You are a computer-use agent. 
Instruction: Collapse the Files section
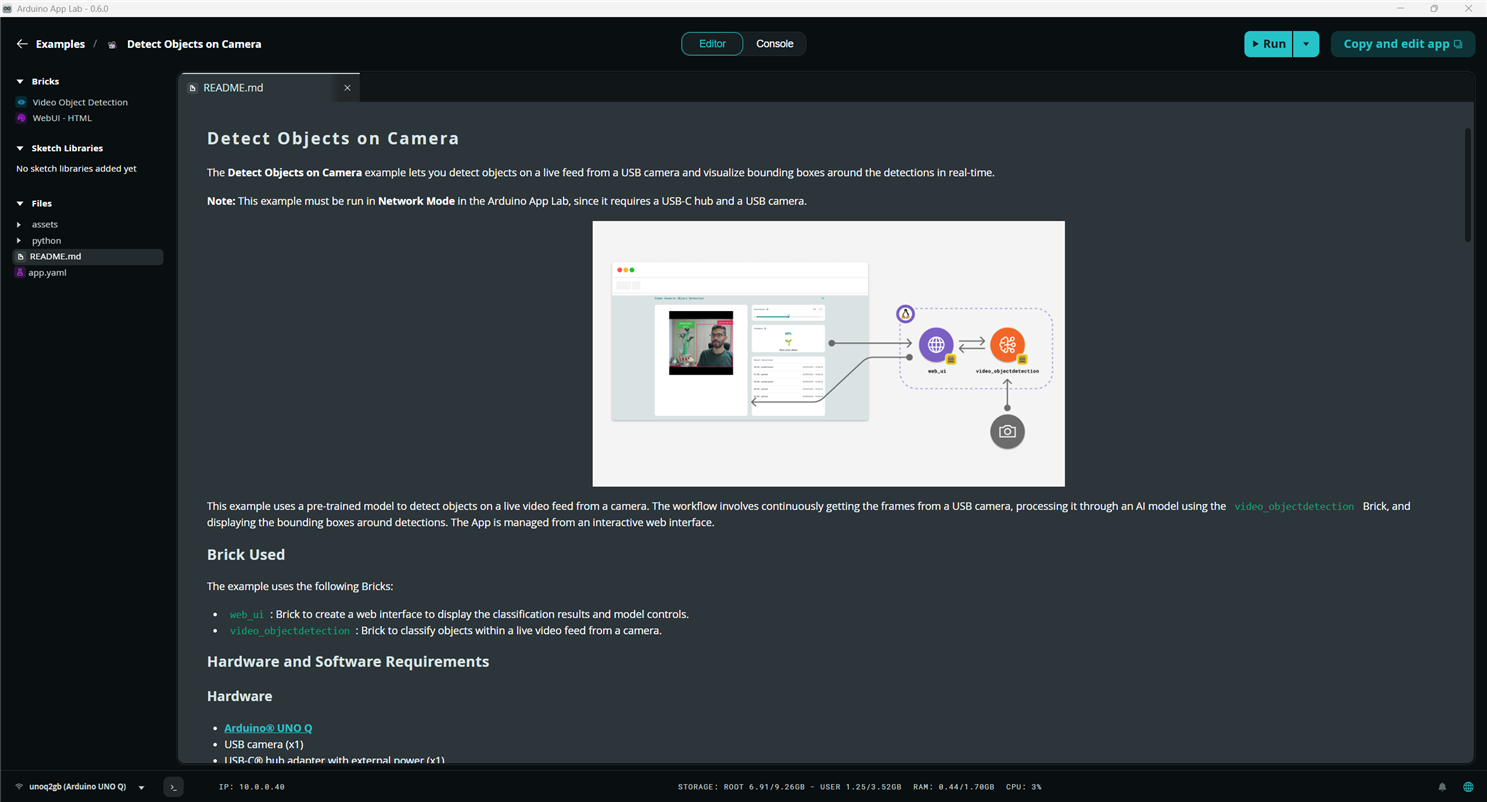coord(20,204)
